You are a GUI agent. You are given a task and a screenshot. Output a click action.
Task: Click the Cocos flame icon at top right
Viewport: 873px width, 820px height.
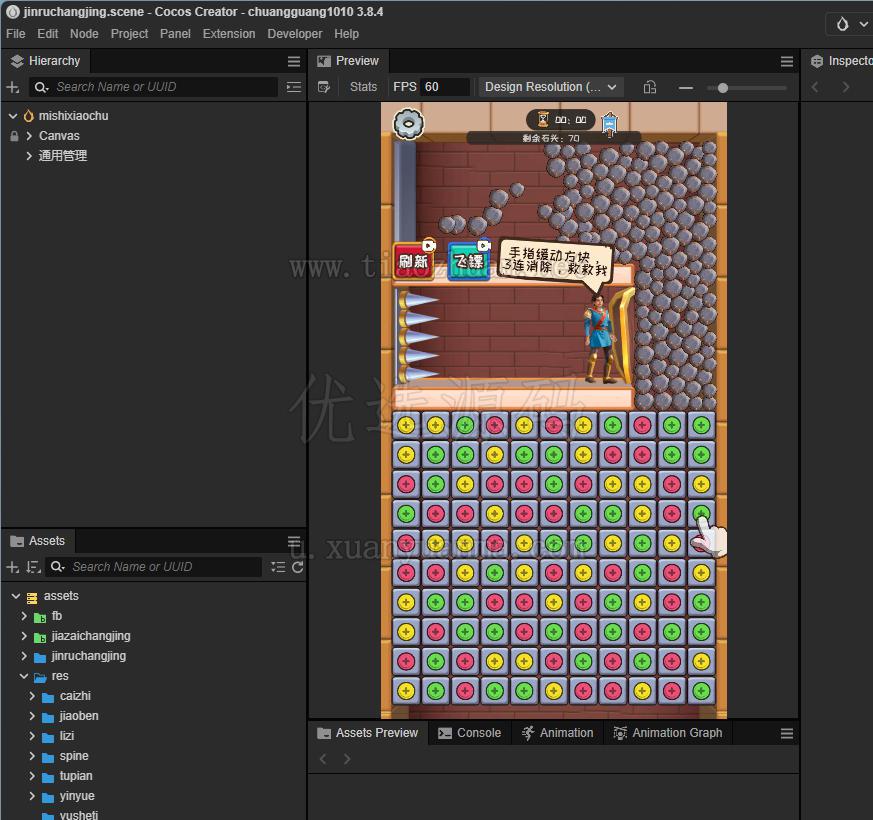(x=842, y=24)
